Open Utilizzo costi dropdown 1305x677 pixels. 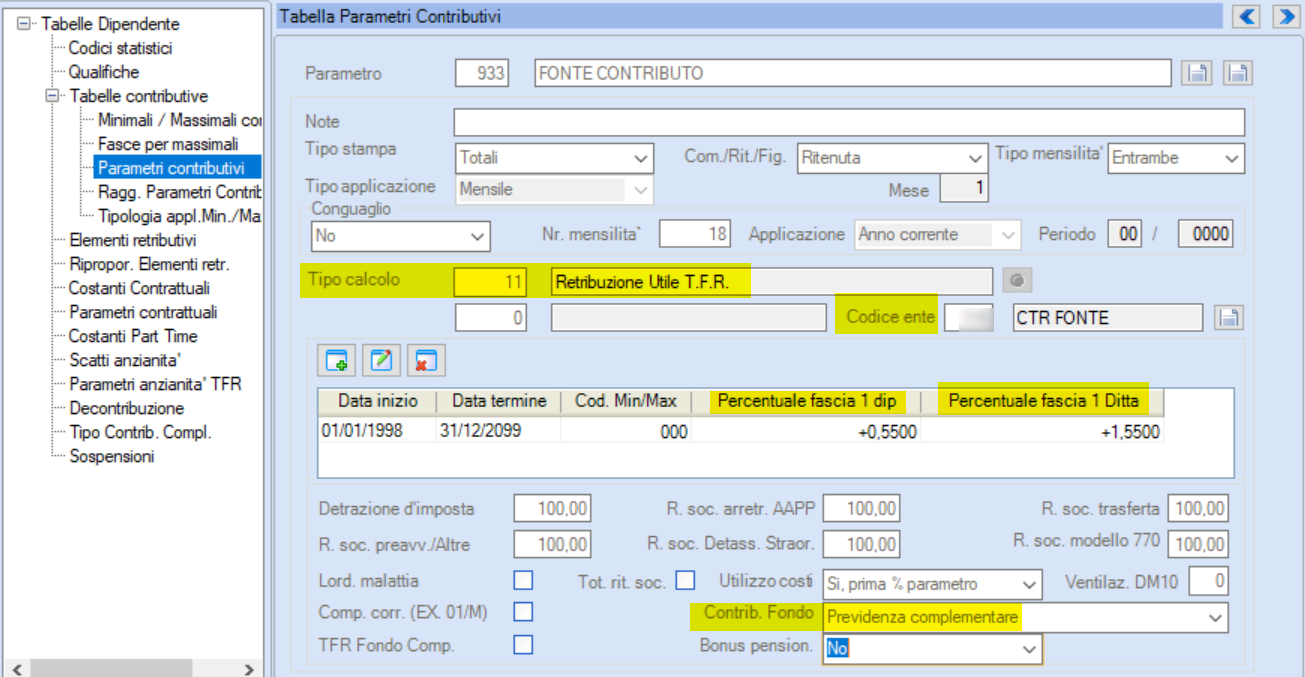tap(932, 584)
